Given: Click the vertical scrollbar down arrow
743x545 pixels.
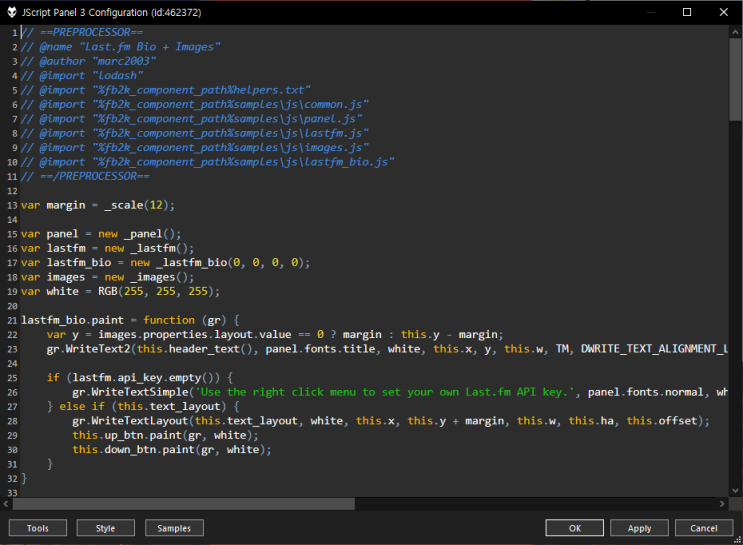Looking at the screenshot, I should [x=735, y=490].
